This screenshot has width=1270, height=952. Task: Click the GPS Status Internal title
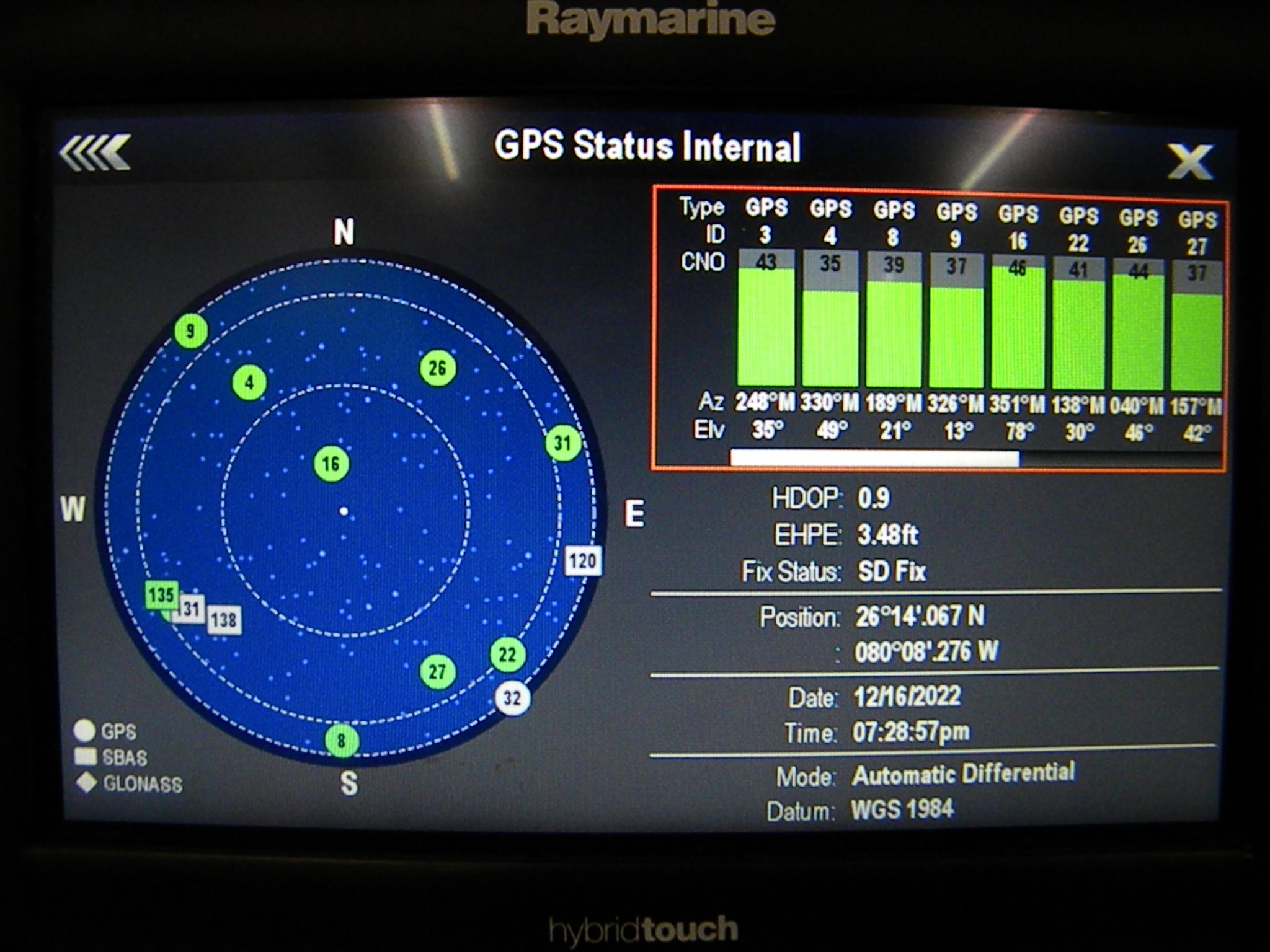[647, 147]
